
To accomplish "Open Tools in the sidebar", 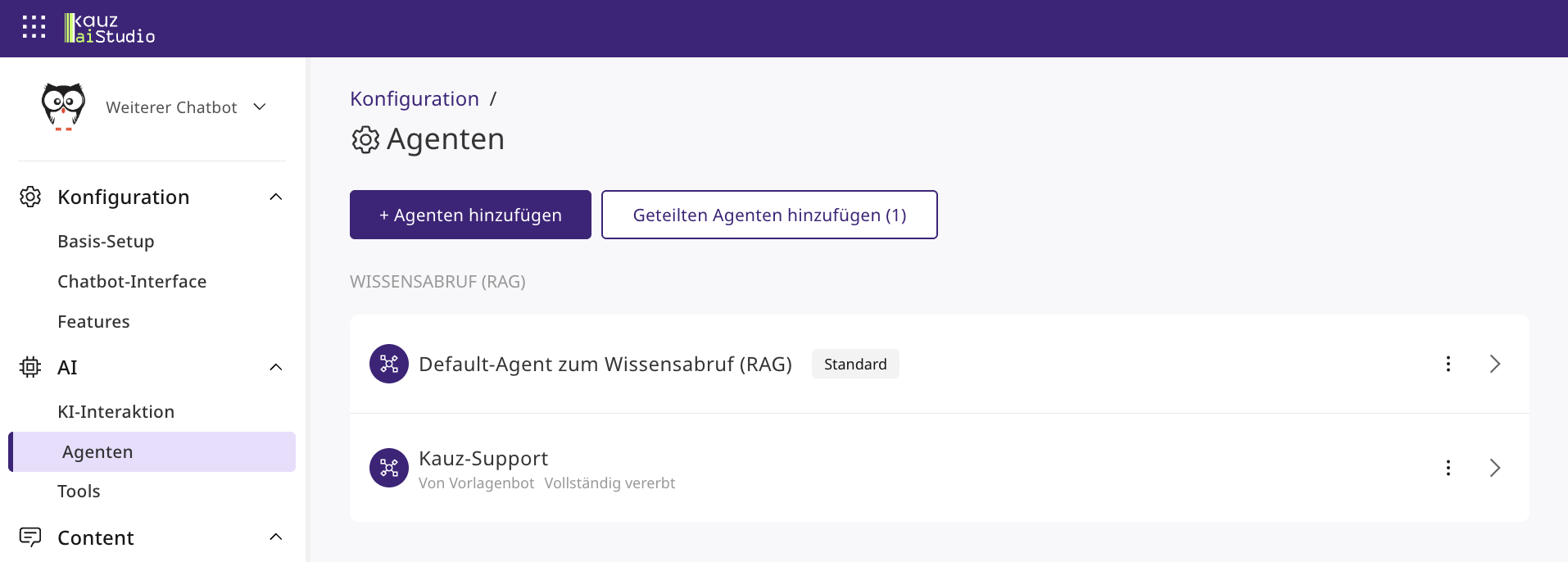I will point(79,491).
